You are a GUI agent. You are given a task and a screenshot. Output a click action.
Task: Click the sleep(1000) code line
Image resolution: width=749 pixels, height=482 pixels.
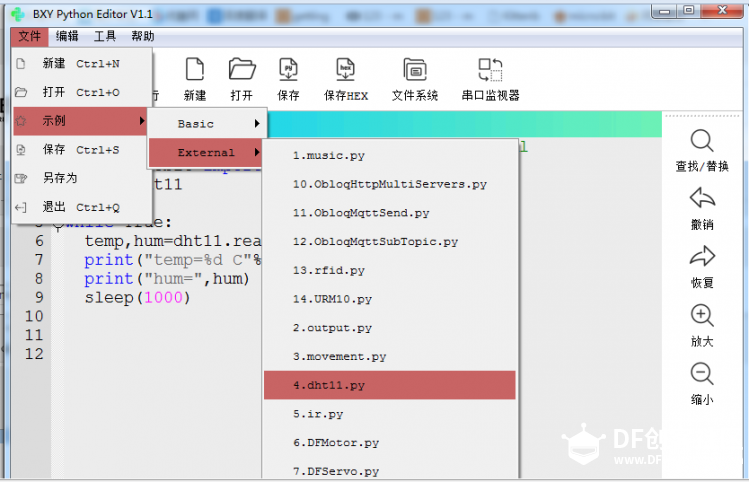(138, 298)
